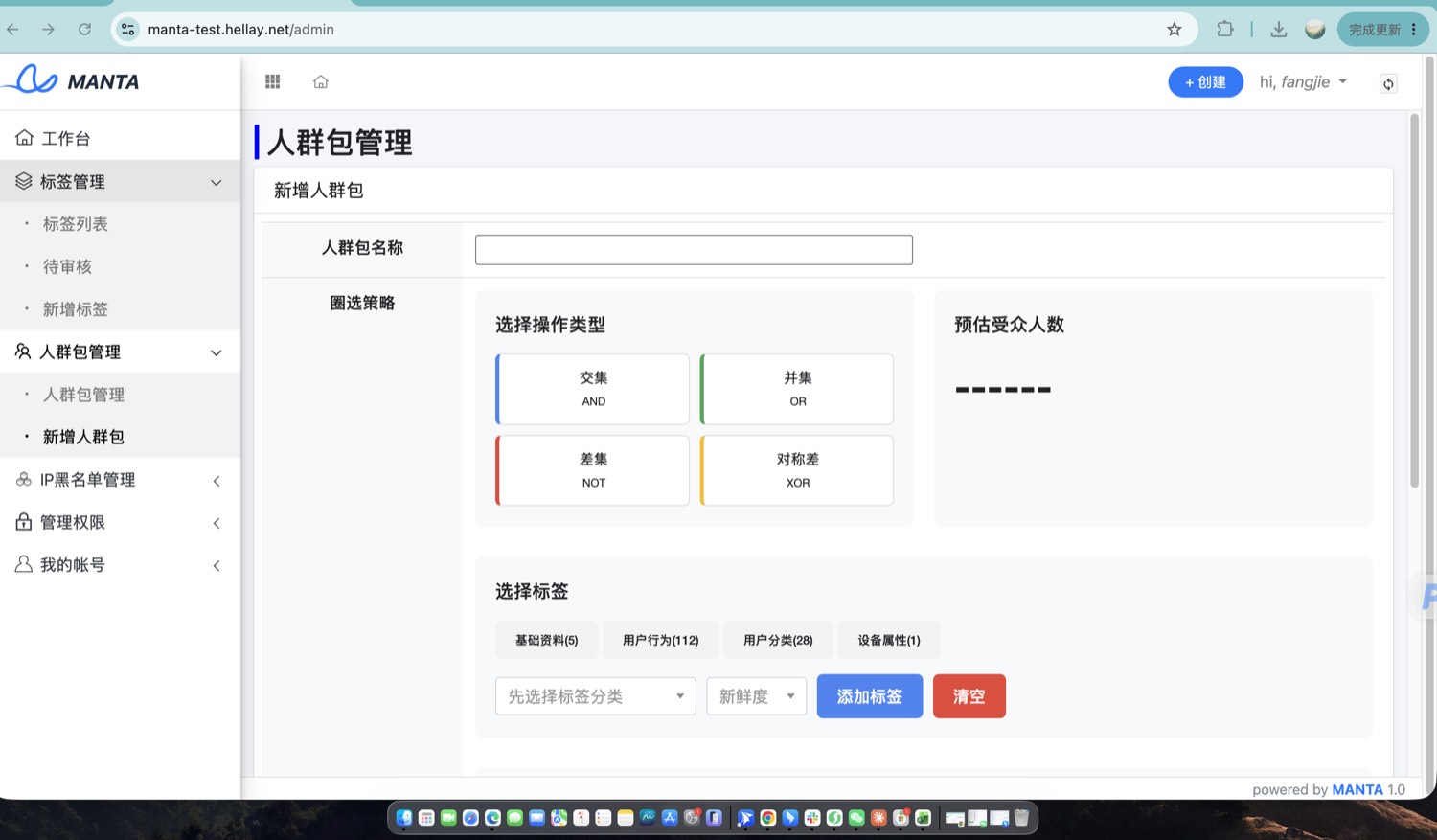Image resolution: width=1437 pixels, height=840 pixels.
Task: Click the browser profile avatar
Action: [1315, 29]
